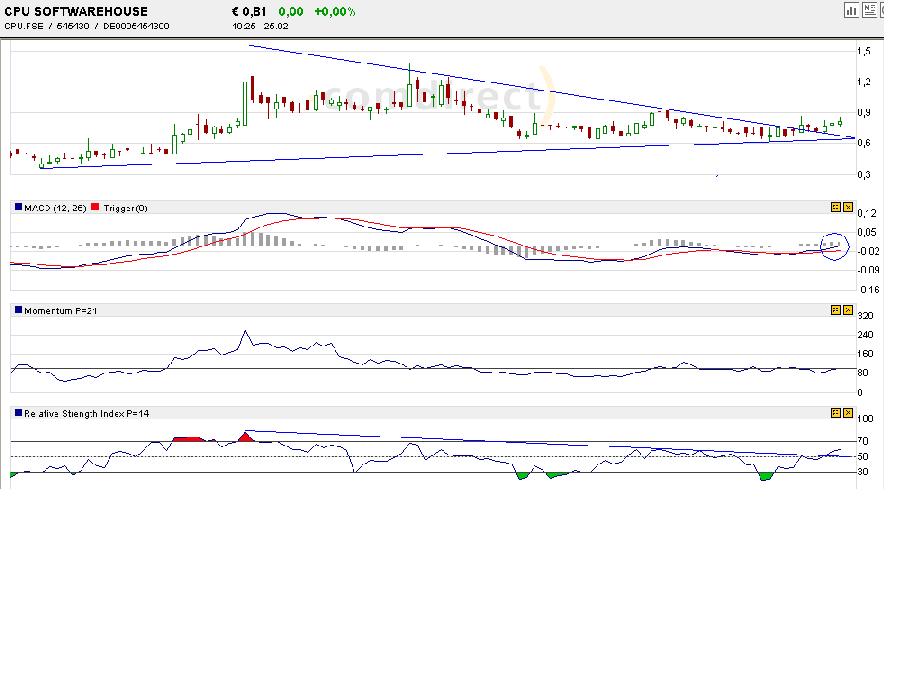898x692 pixels.
Task: Click the 0,6 price axis label
Action: 864,143
